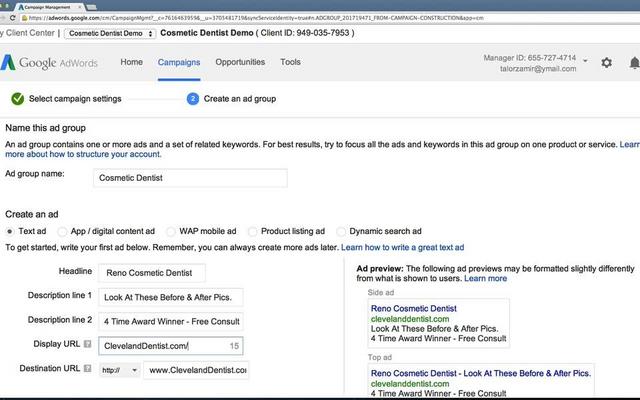Click the Display URL help icon

[87, 344]
